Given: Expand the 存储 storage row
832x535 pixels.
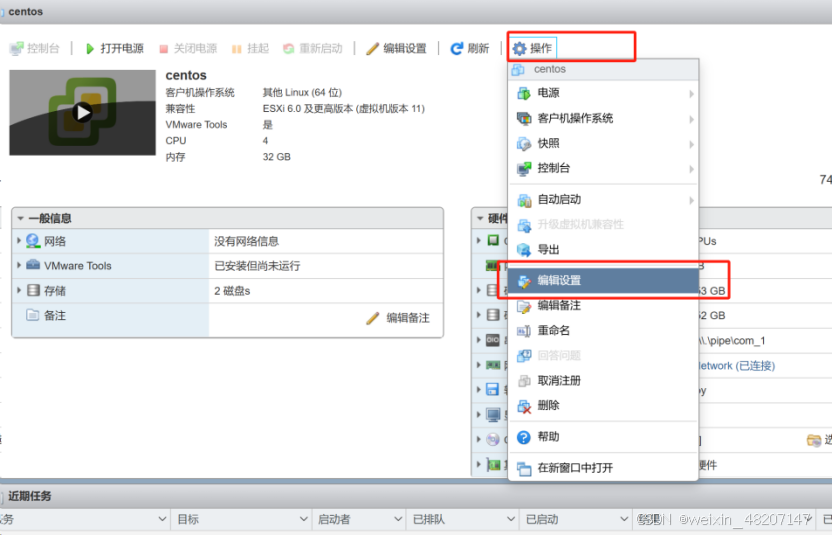Looking at the screenshot, I should pyautogui.click(x=19, y=290).
